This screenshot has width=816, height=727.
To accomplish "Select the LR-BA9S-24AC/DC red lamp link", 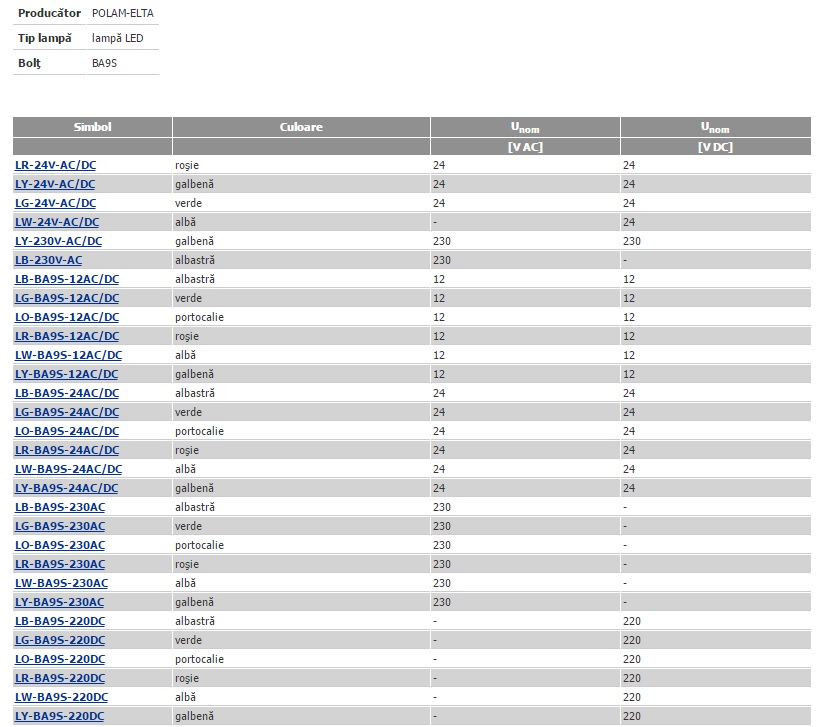I will pos(67,450).
